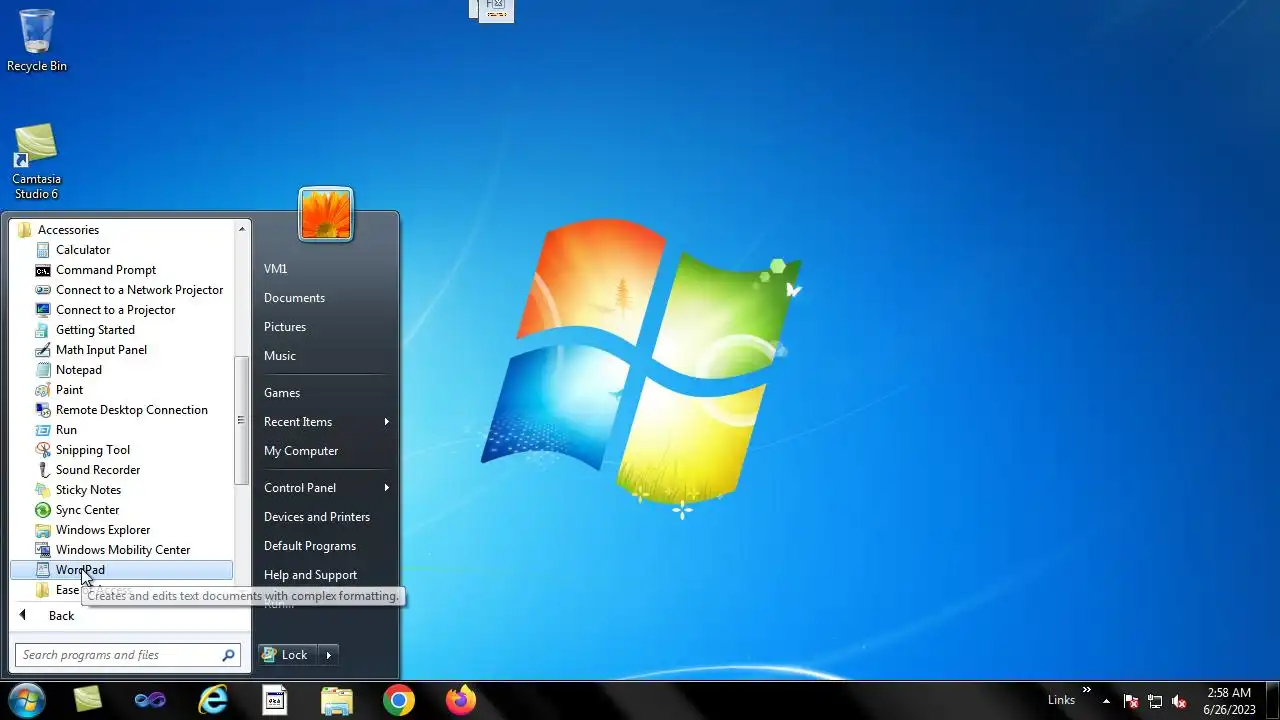1280x720 pixels.
Task: Click scroll-up arrow of programs list
Action: click(241, 229)
